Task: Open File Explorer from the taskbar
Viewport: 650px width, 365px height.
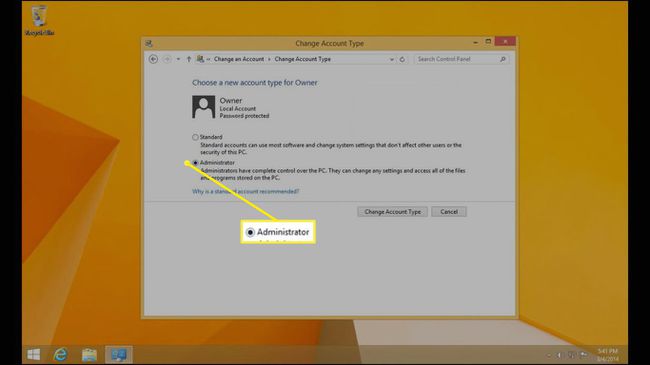Action: click(89, 355)
